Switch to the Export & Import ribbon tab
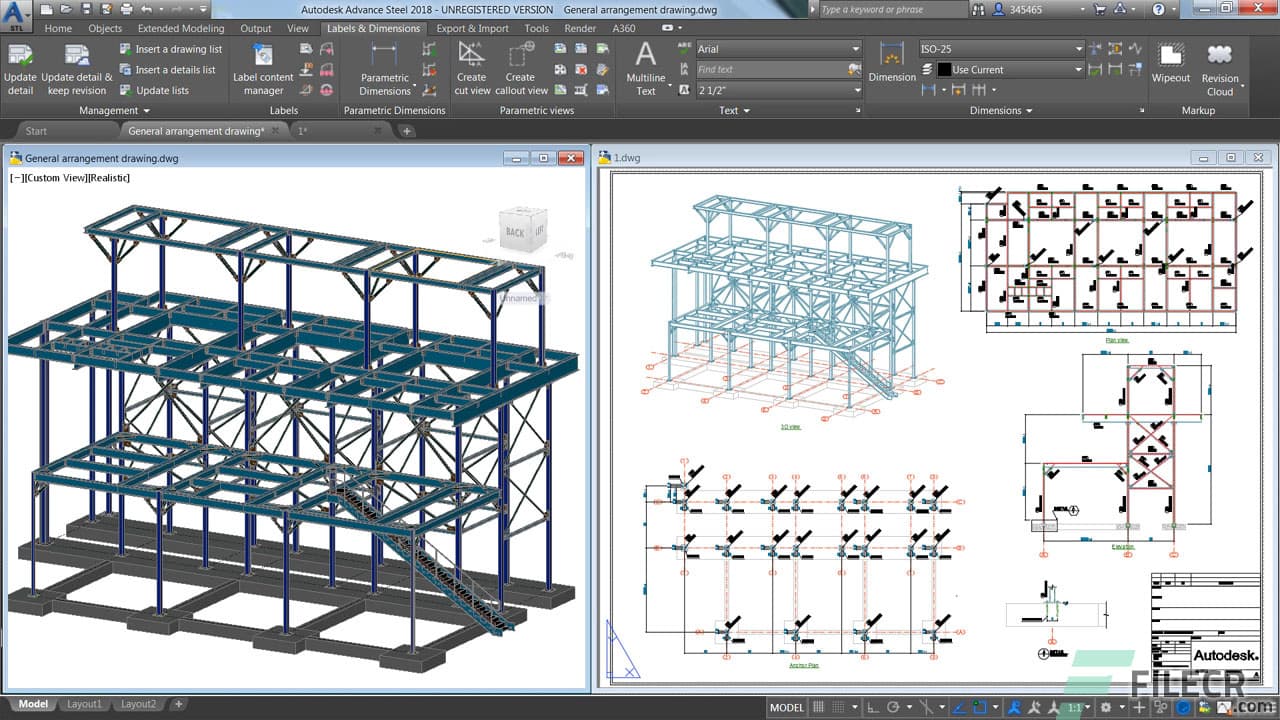 pyautogui.click(x=472, y=28)
